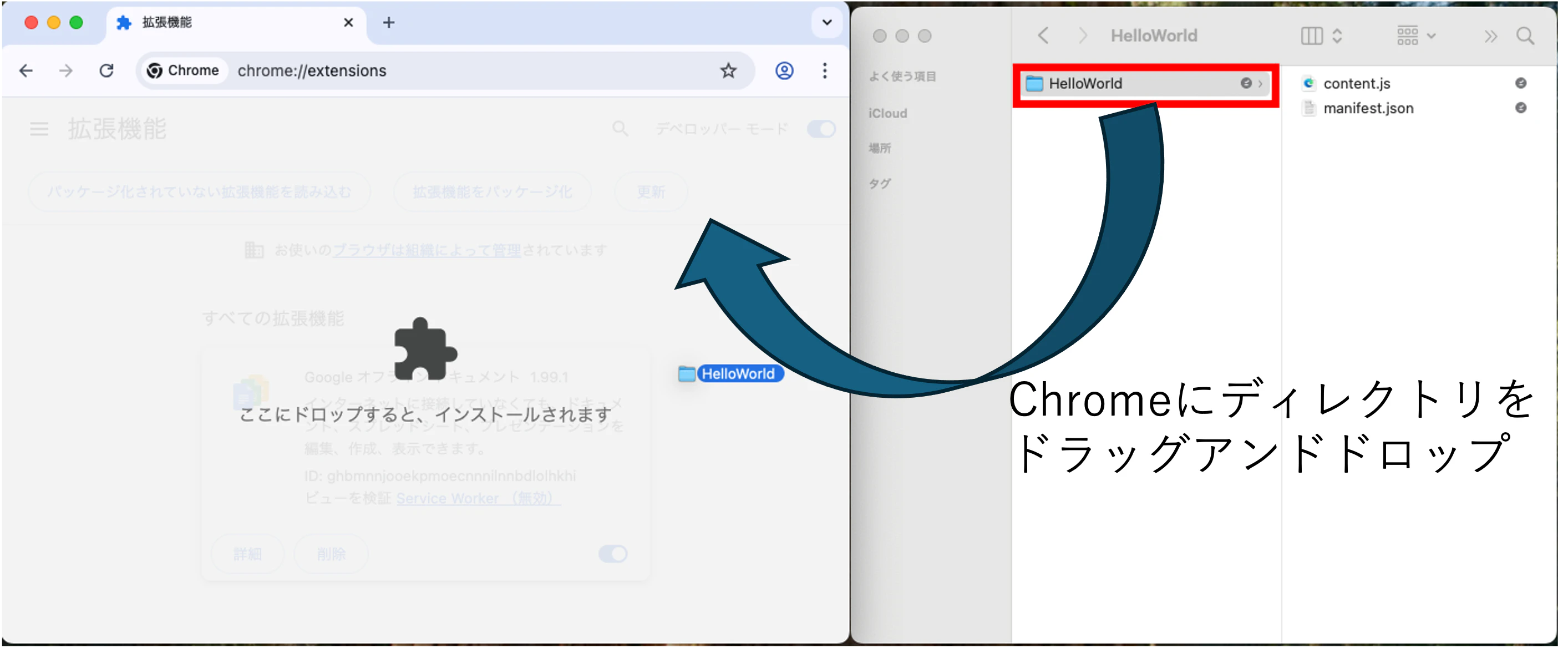1568x648 pixels.
Task: Expand HelloWorld folder chevron
Action: [x=1260, y=83]
